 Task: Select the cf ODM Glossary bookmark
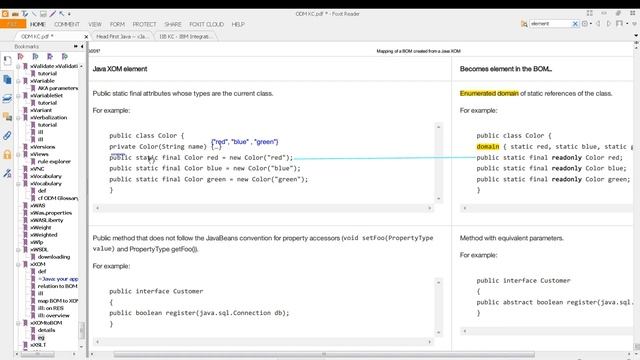(58, 198)
